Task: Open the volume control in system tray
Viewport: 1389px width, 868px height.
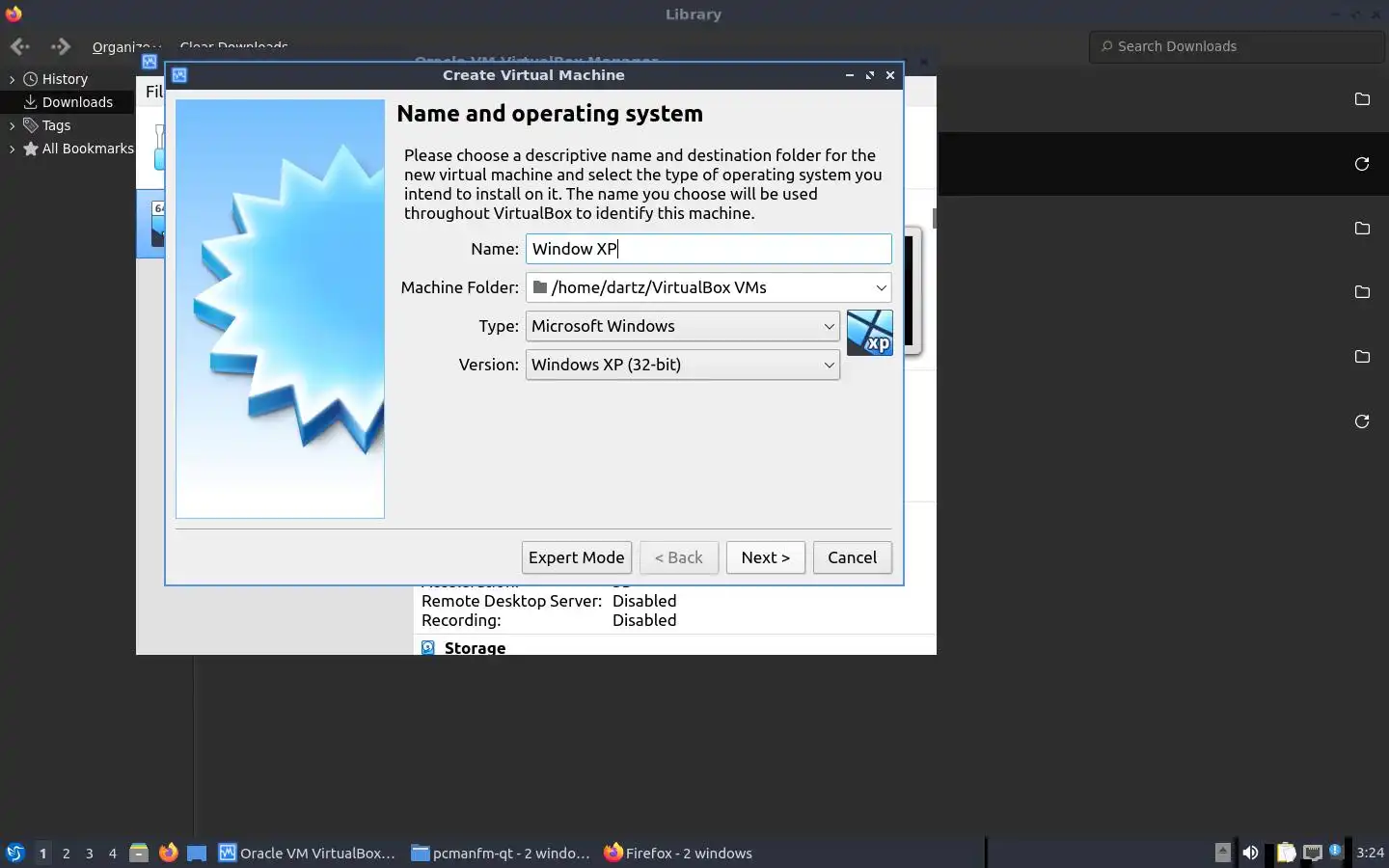Action: (1250, 853)
